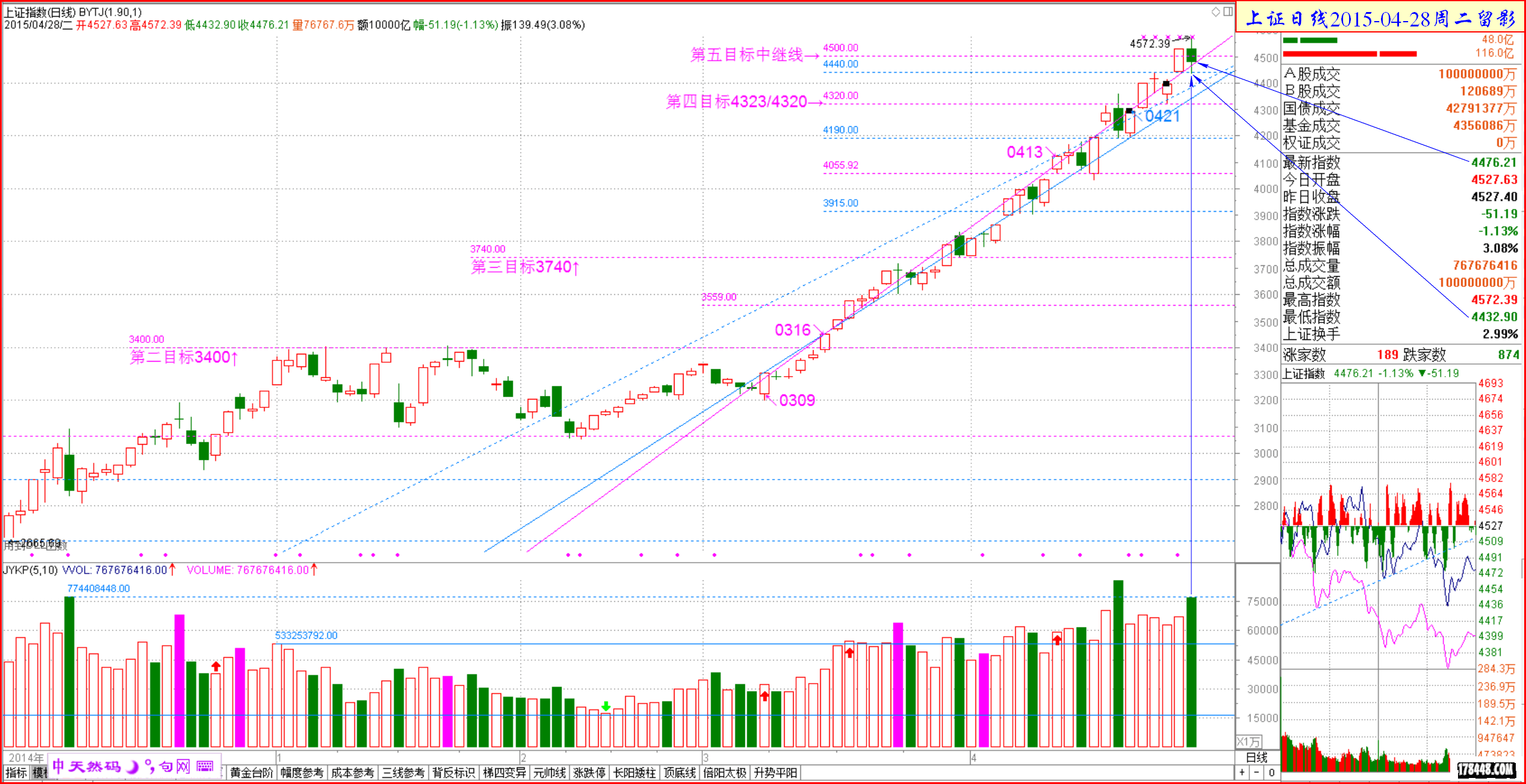Click the 4572.39 high price marker
Screen dimensions: 1526x784
1149,43
